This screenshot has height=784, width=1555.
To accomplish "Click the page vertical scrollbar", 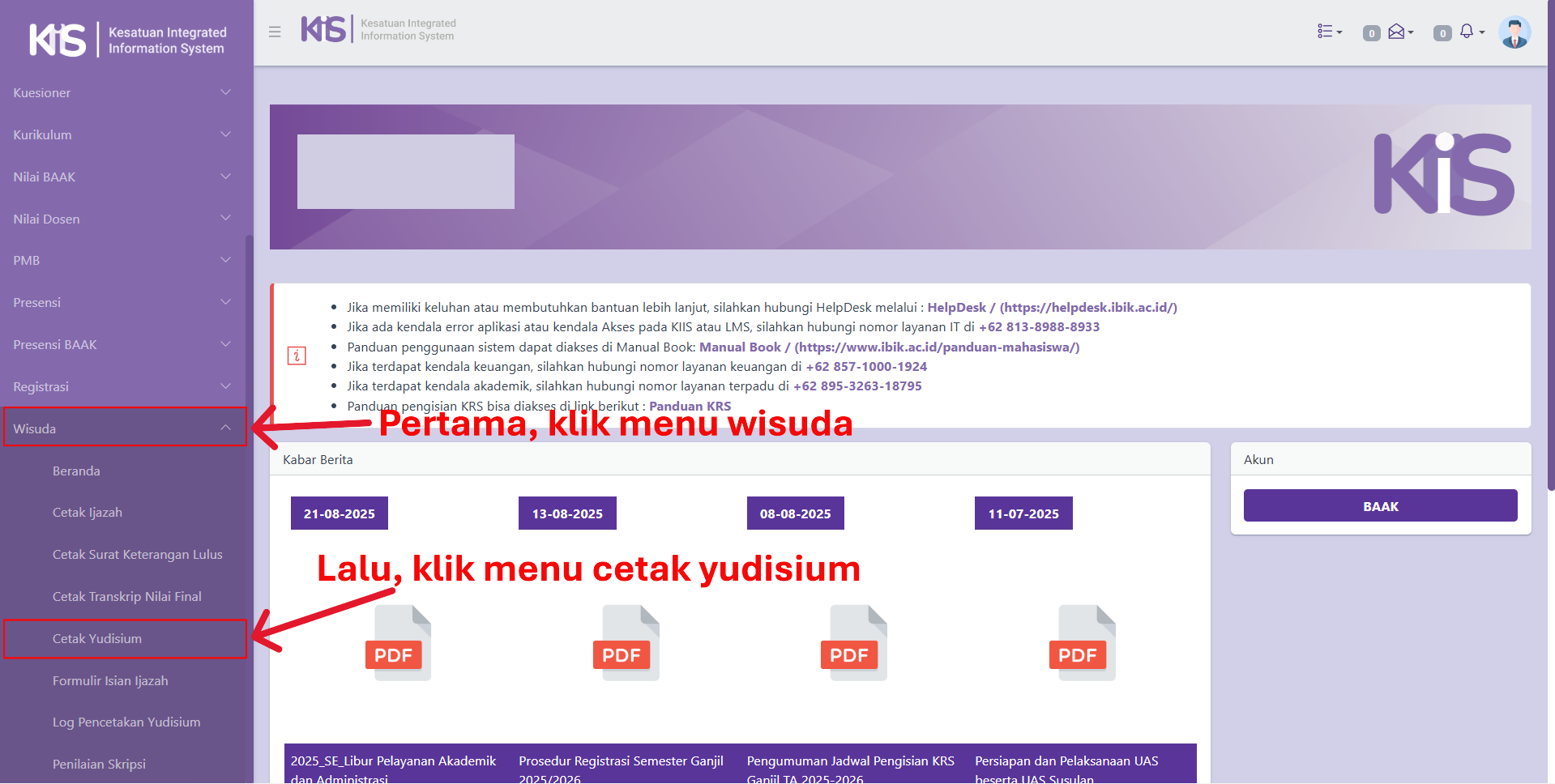I will pos(1550,243).
